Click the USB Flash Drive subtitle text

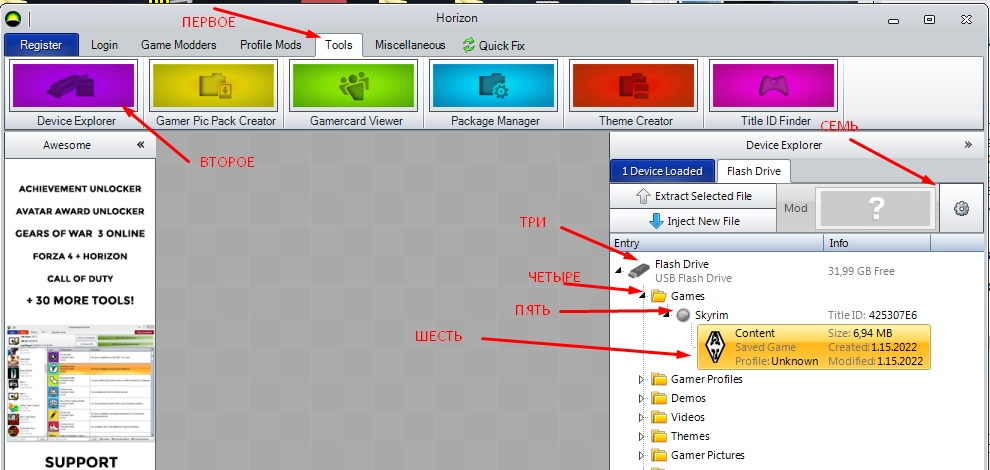click(x=693, y=278)
